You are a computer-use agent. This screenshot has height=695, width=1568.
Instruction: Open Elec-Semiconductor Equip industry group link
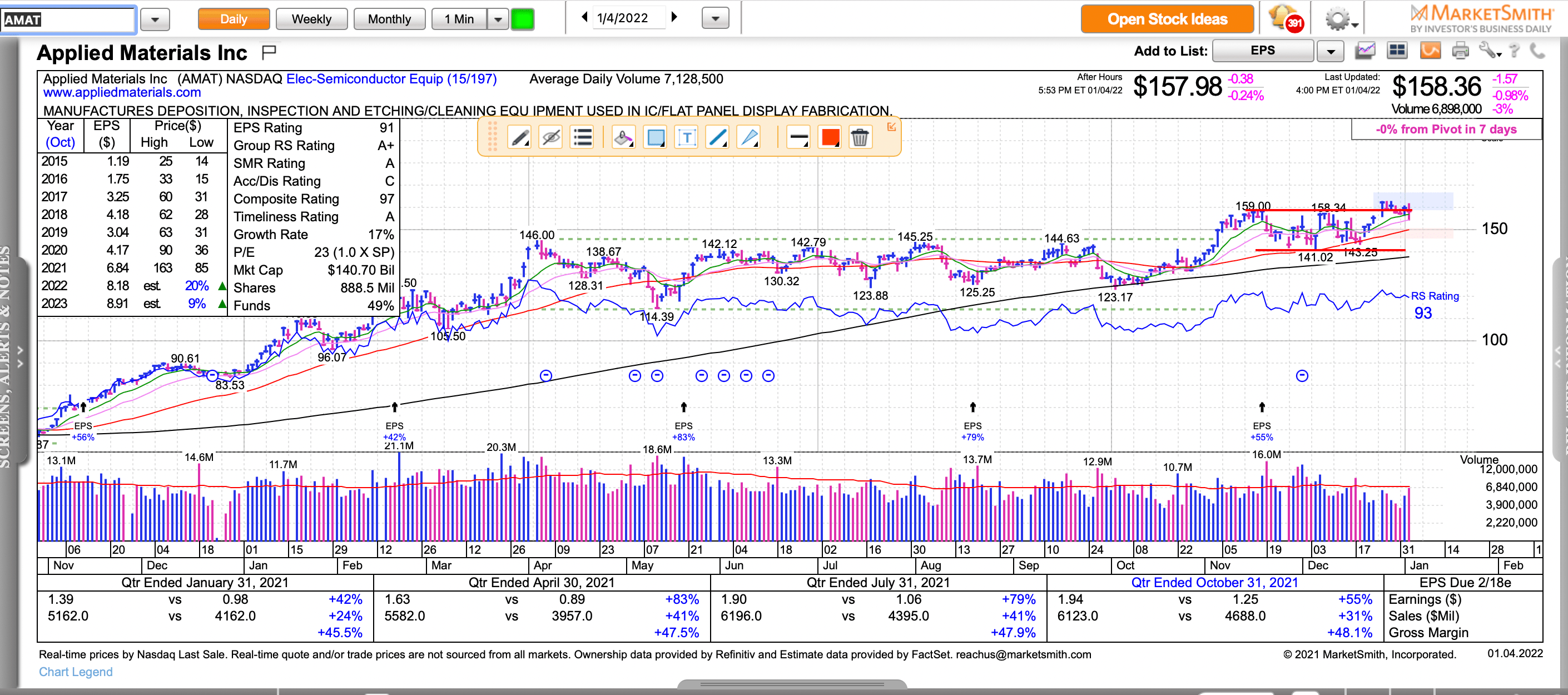391,78
